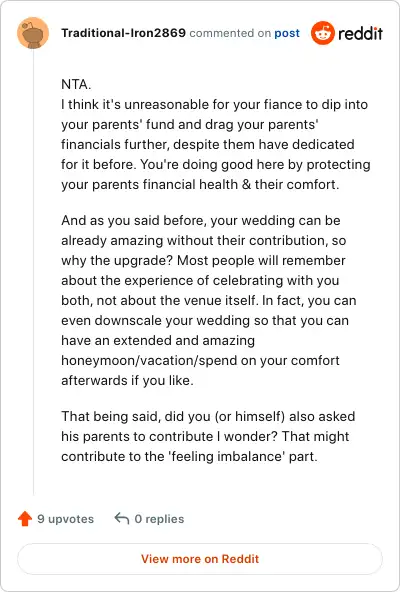Open the commenter's Snoo avatar
Screen dimensions: 400x592
click(33, 33)
